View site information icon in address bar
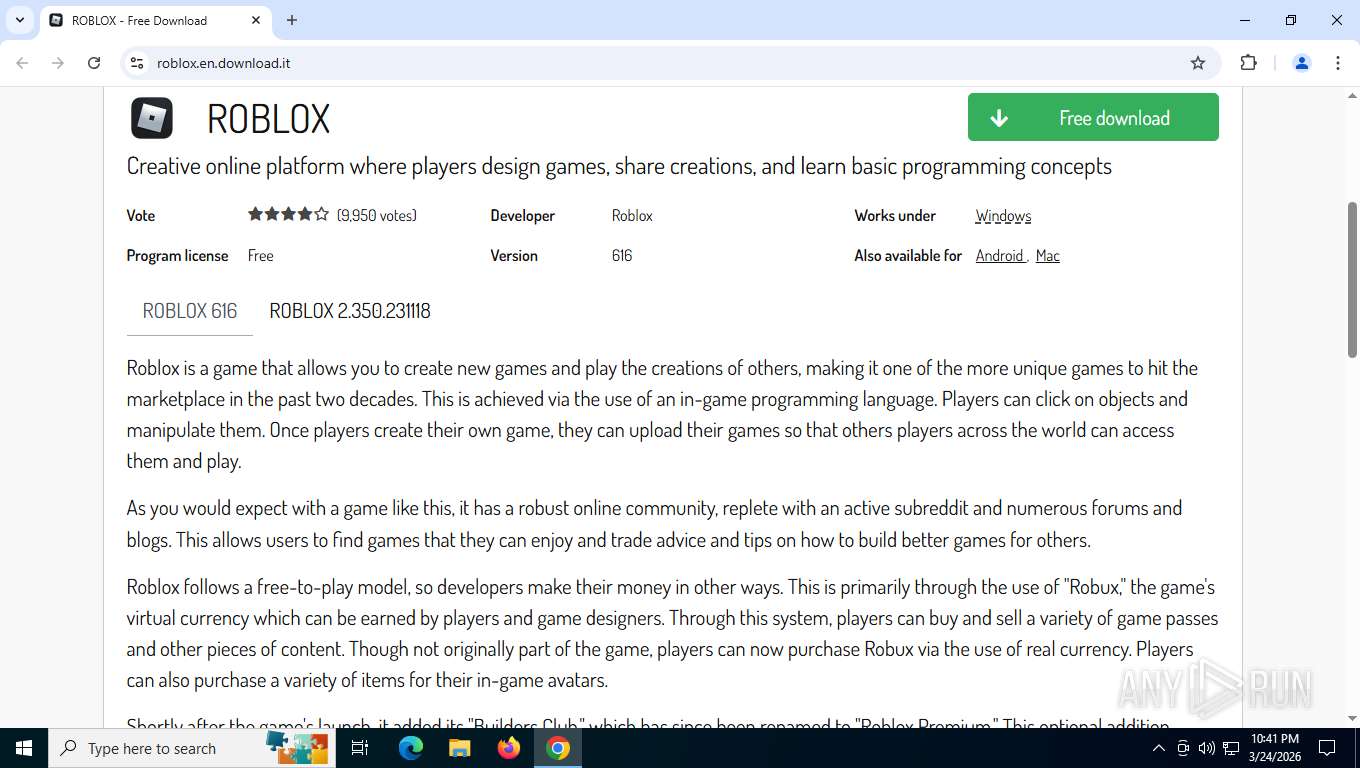1360x768 pixels. [x=138, y=63]
